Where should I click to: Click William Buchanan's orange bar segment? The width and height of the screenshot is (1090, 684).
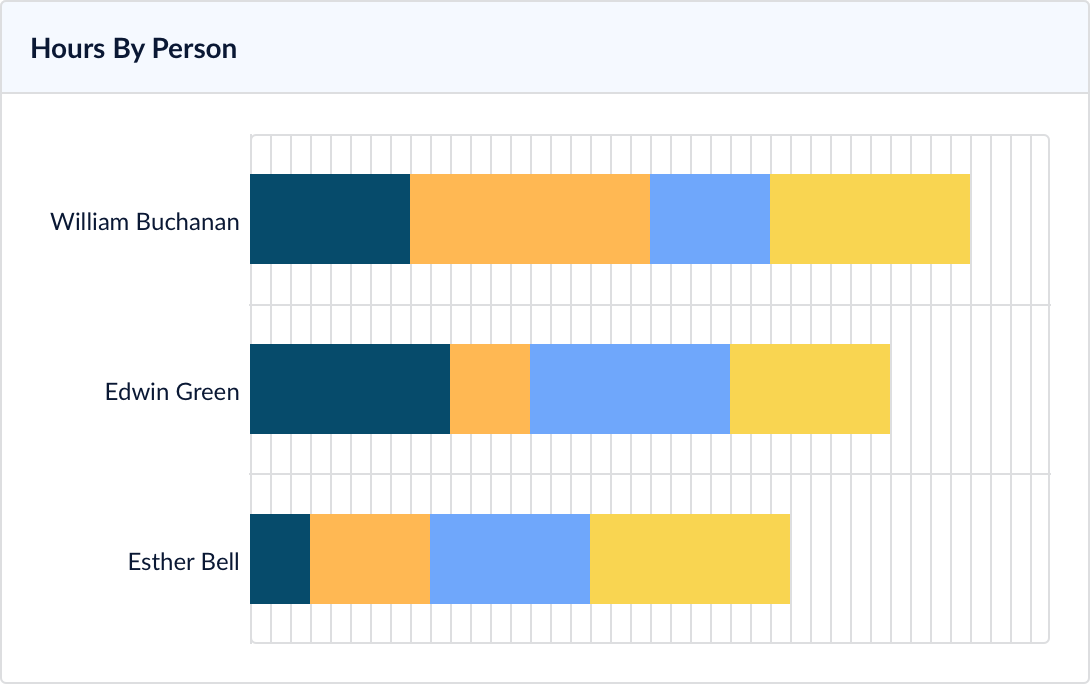tap(530, 219)
